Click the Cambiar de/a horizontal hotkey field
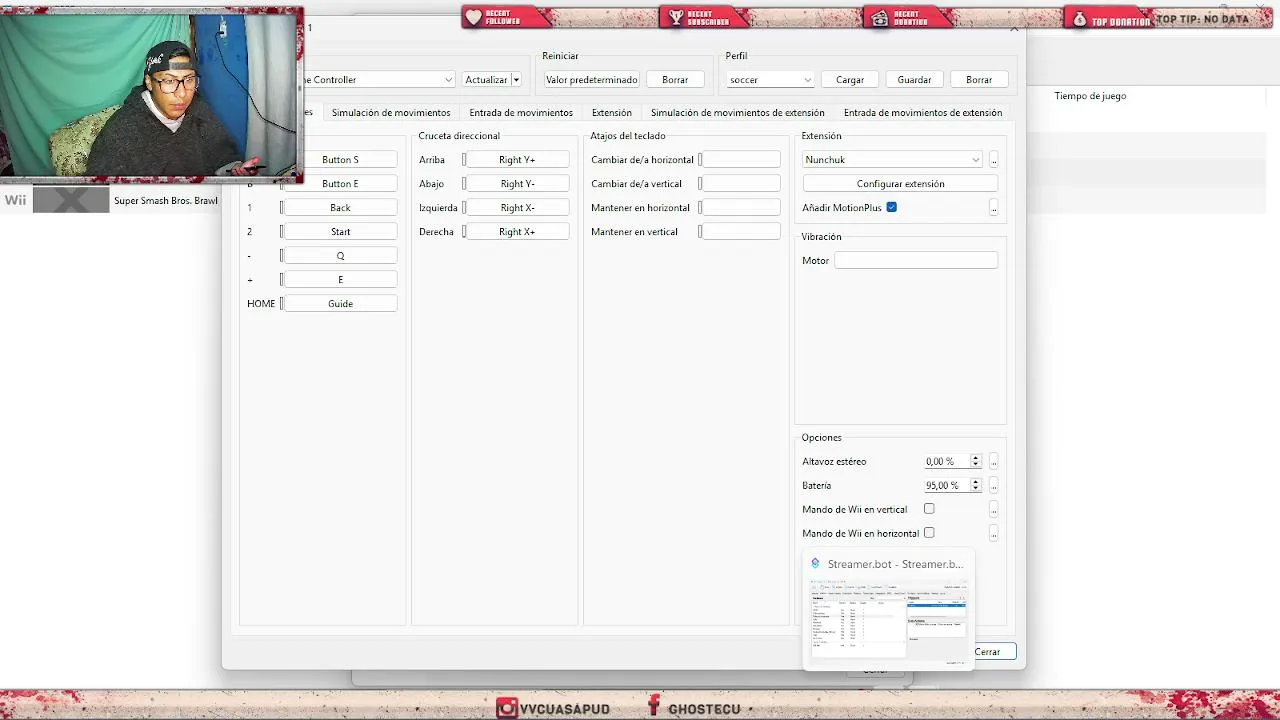Image resolution: width=1280 pixels, height=720 pixels. click(x=741, y=160)
